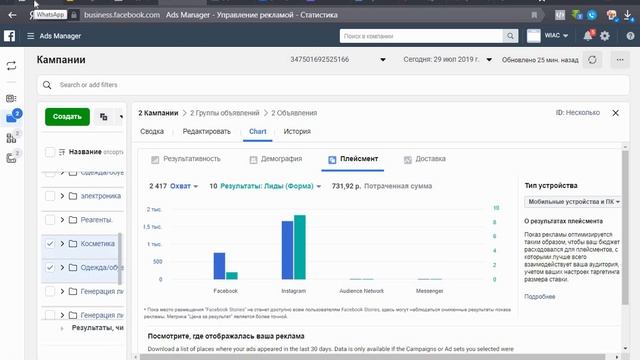
Task: Click the sort icon beside Название
Action: 62,152
